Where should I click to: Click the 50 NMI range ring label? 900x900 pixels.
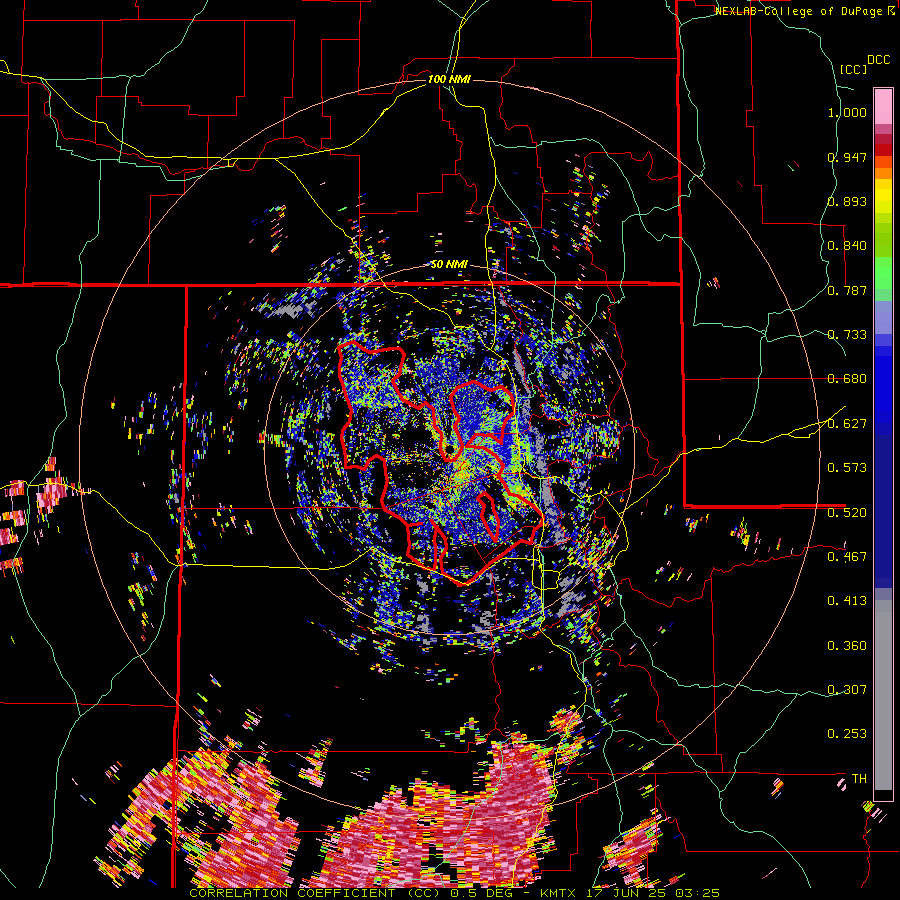point(449,264)
